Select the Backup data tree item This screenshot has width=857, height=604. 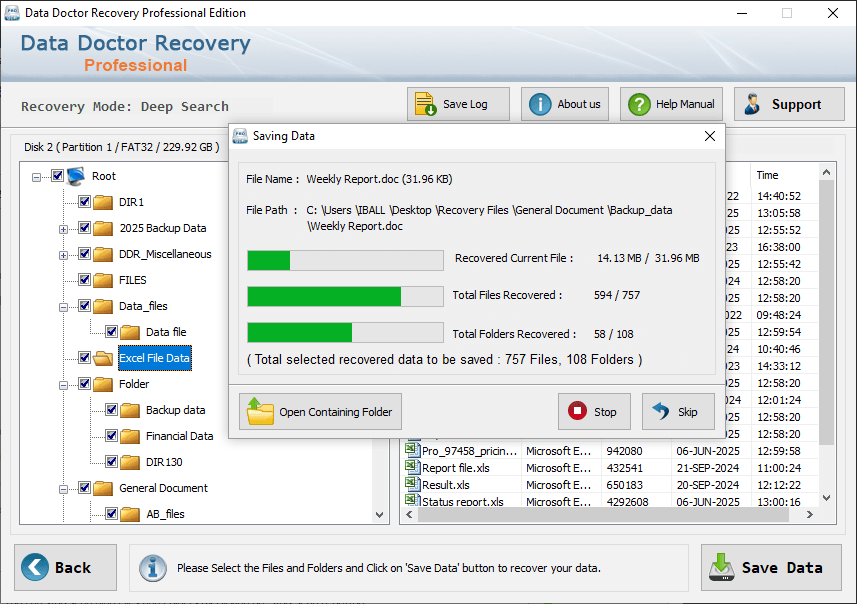[x=175, y=410]
